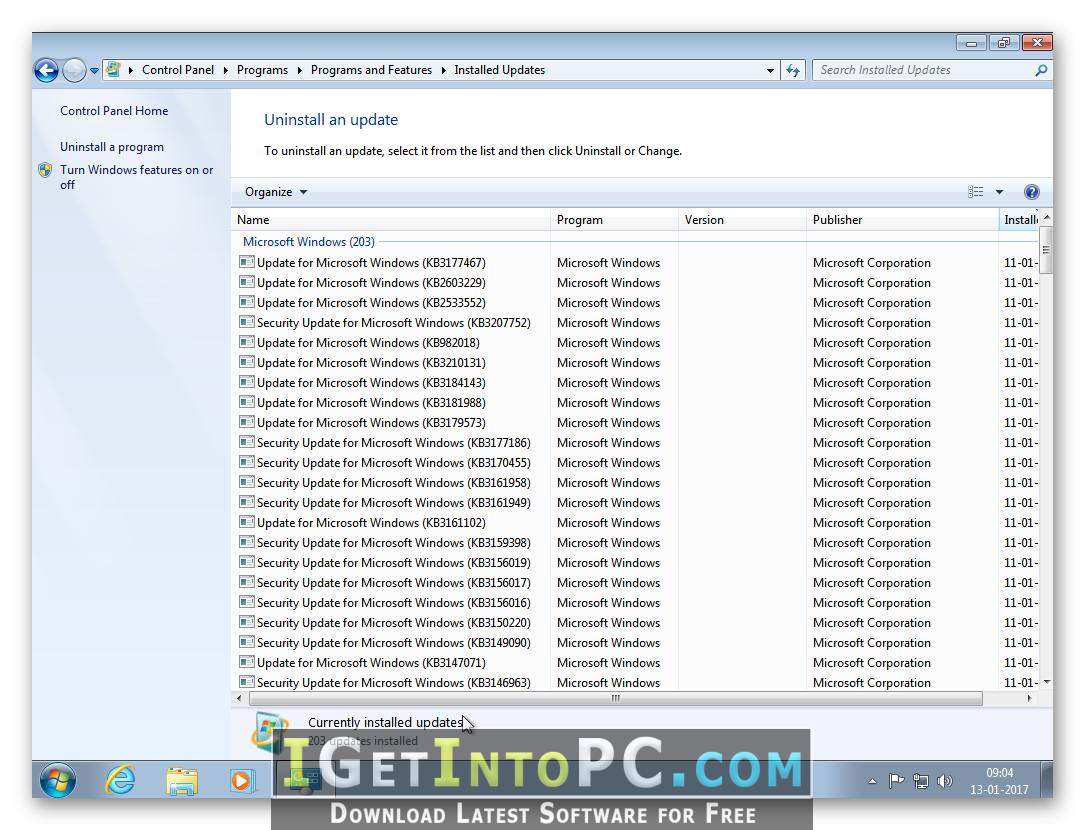The height and width of the screenshot is (830, 1085).
Task: Open Help with the question mark icon
Action: click(1031, 192)
